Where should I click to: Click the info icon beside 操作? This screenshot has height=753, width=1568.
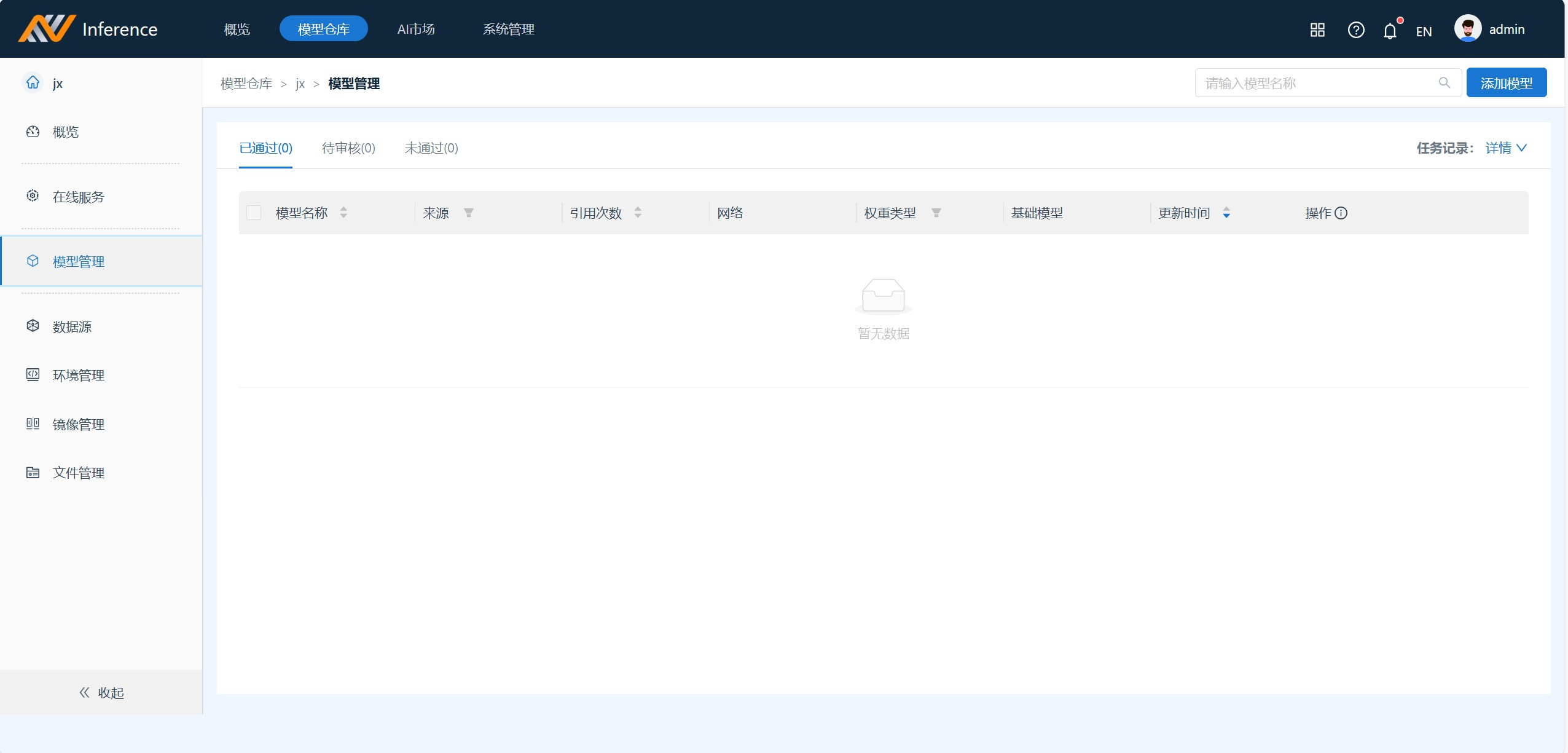click(1341, 213)
